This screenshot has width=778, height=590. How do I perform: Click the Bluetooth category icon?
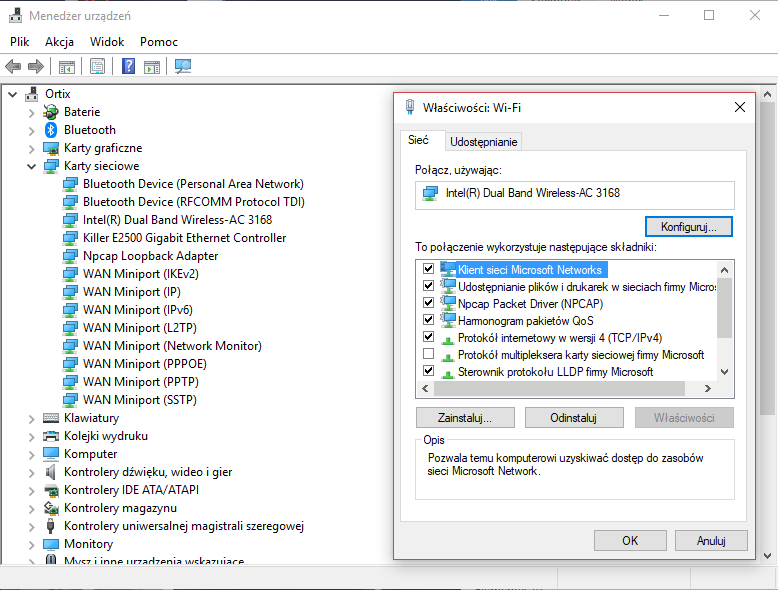pyautogui.click(x=51, y=130)
